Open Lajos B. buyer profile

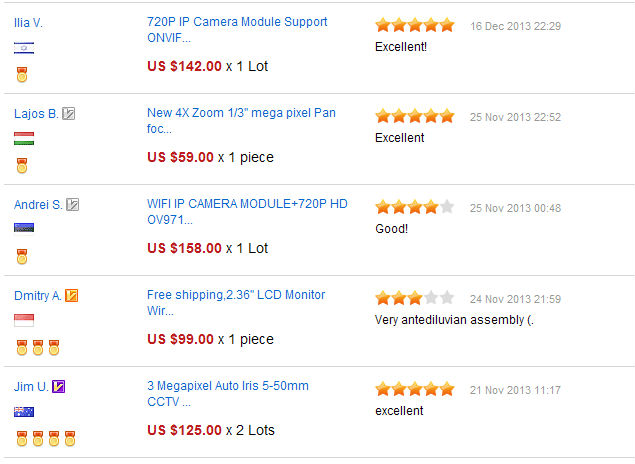click(x=36, y=114)
